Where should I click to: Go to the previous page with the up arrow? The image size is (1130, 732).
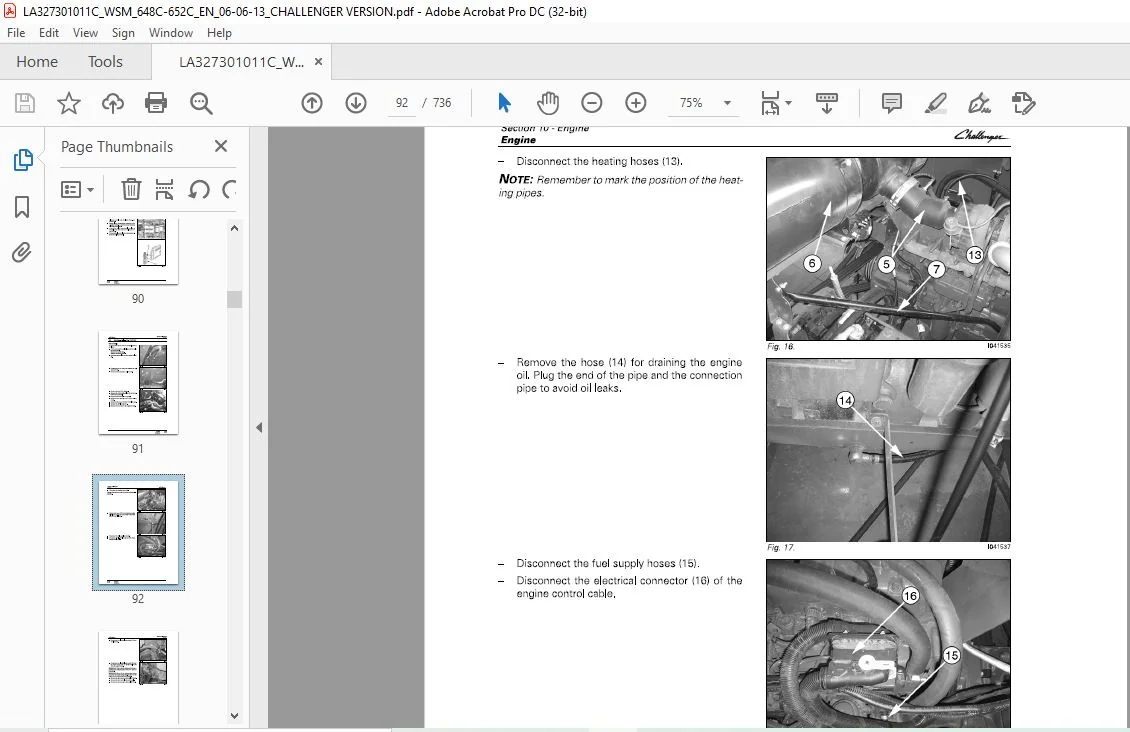click(x=312, y=103)
